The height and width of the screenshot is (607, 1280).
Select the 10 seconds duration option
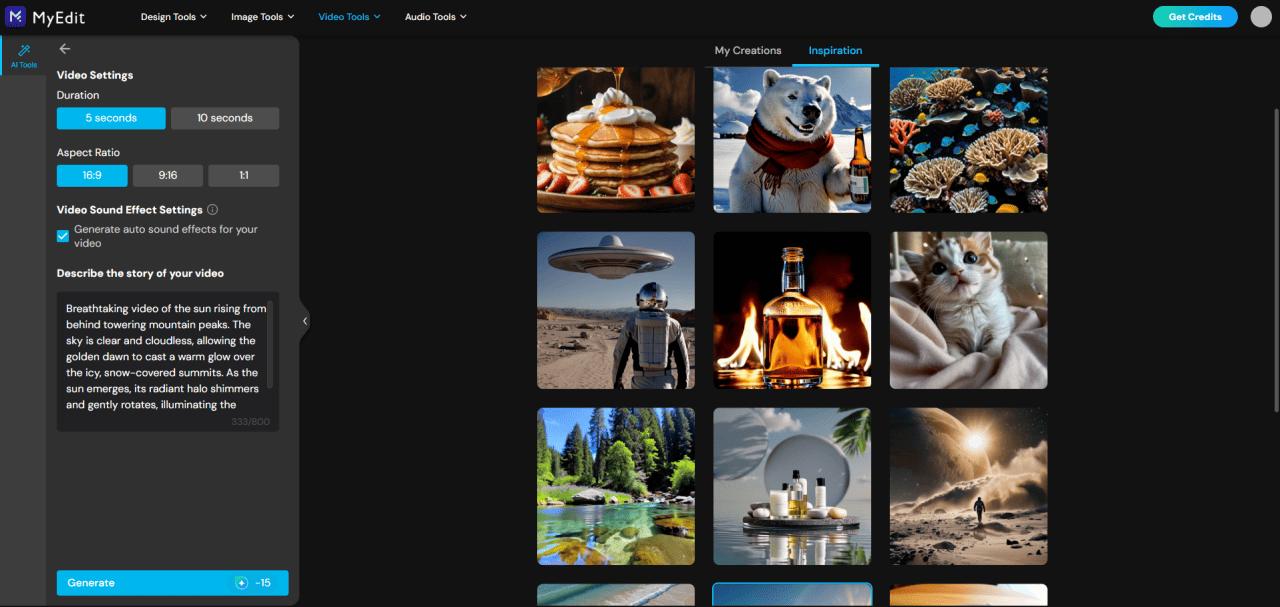[x=225, y=117]
